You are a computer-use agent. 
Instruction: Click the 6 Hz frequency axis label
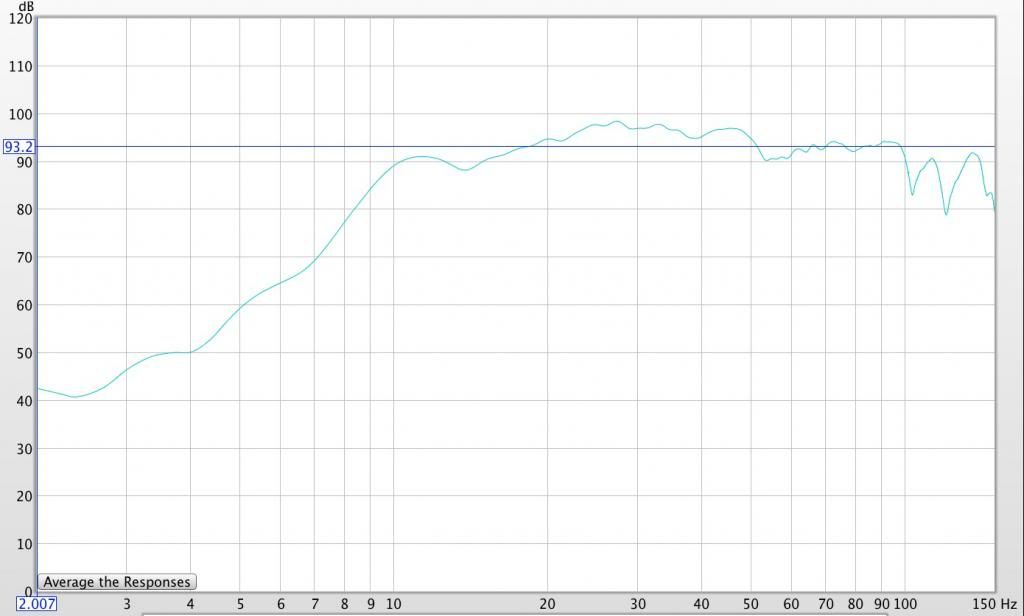pyautogui.click(x=281, y=604)
